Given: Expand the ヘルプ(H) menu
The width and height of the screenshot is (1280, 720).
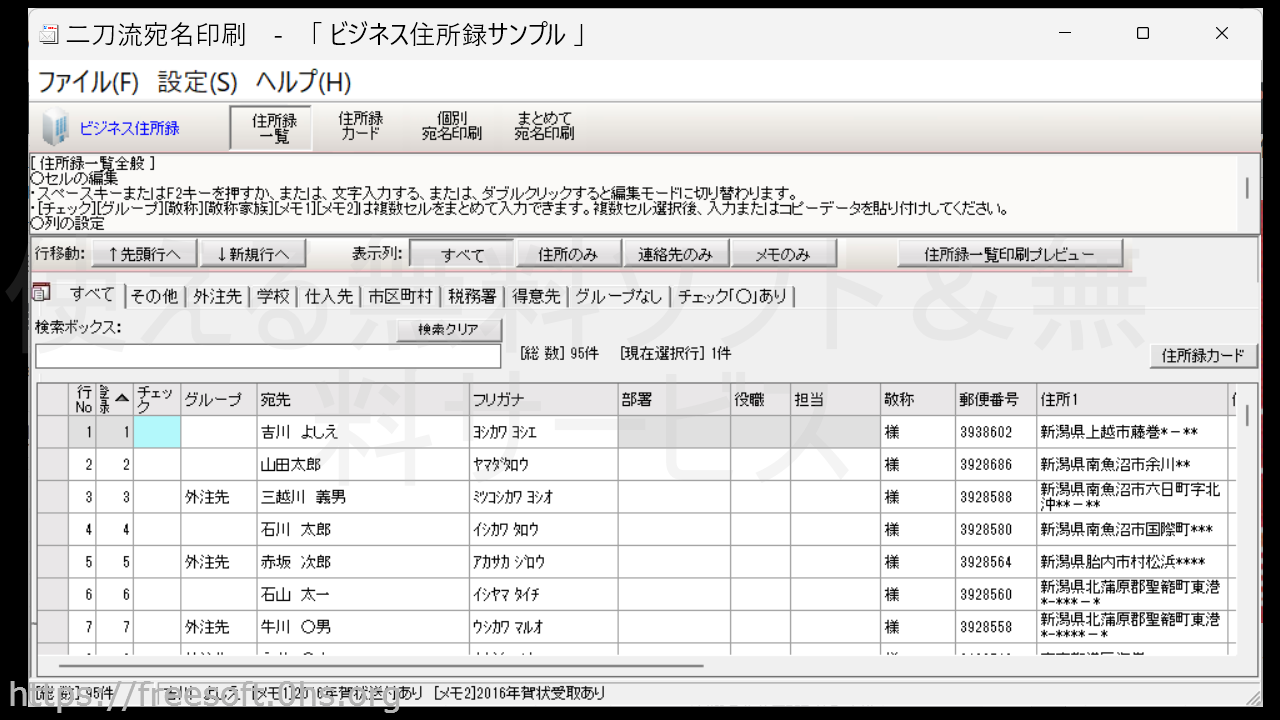Looking at the screenshot, I should coord(303,82).
